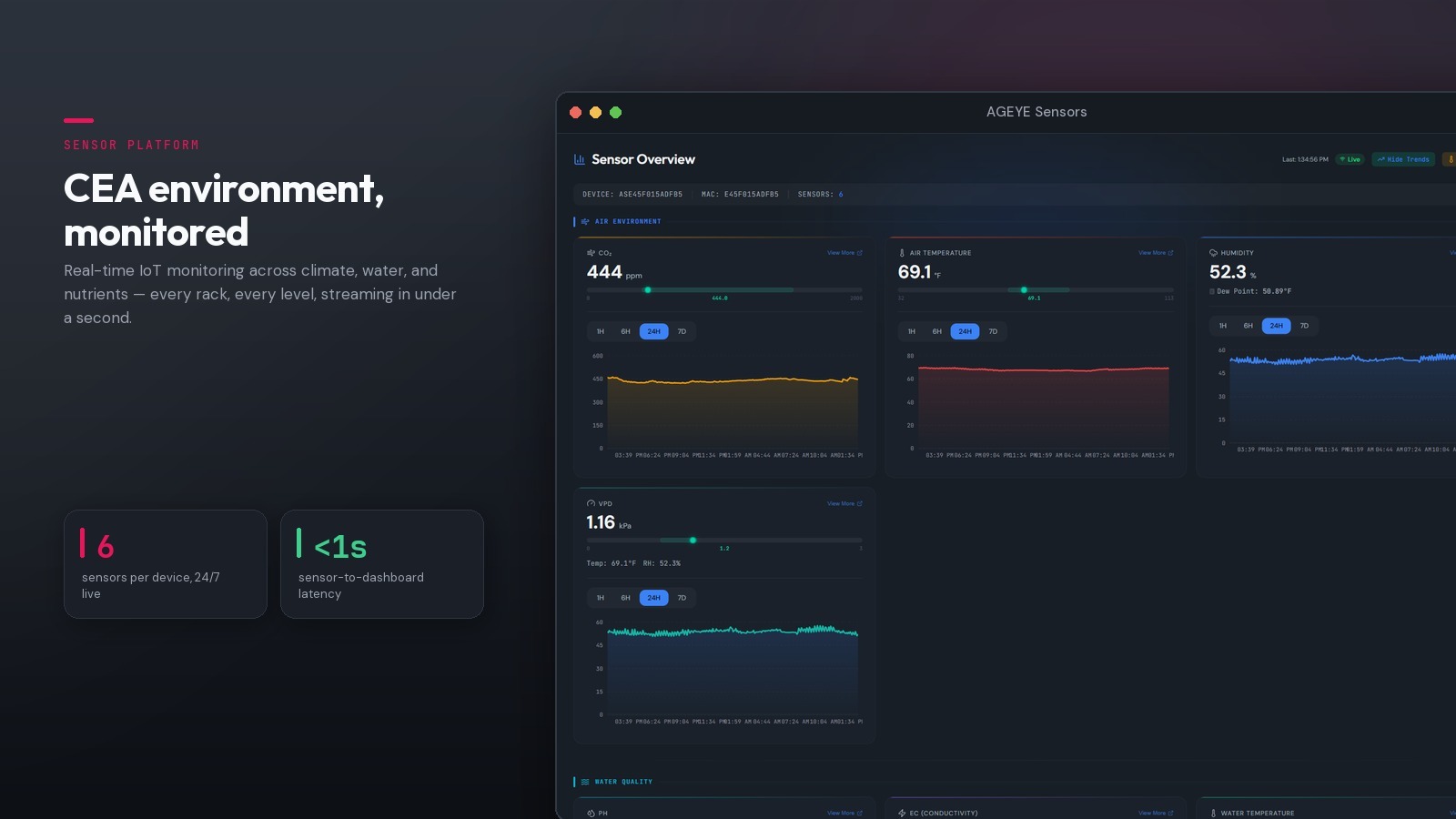Click the EC (Conductivity) lightning icon

coord(902,814)
